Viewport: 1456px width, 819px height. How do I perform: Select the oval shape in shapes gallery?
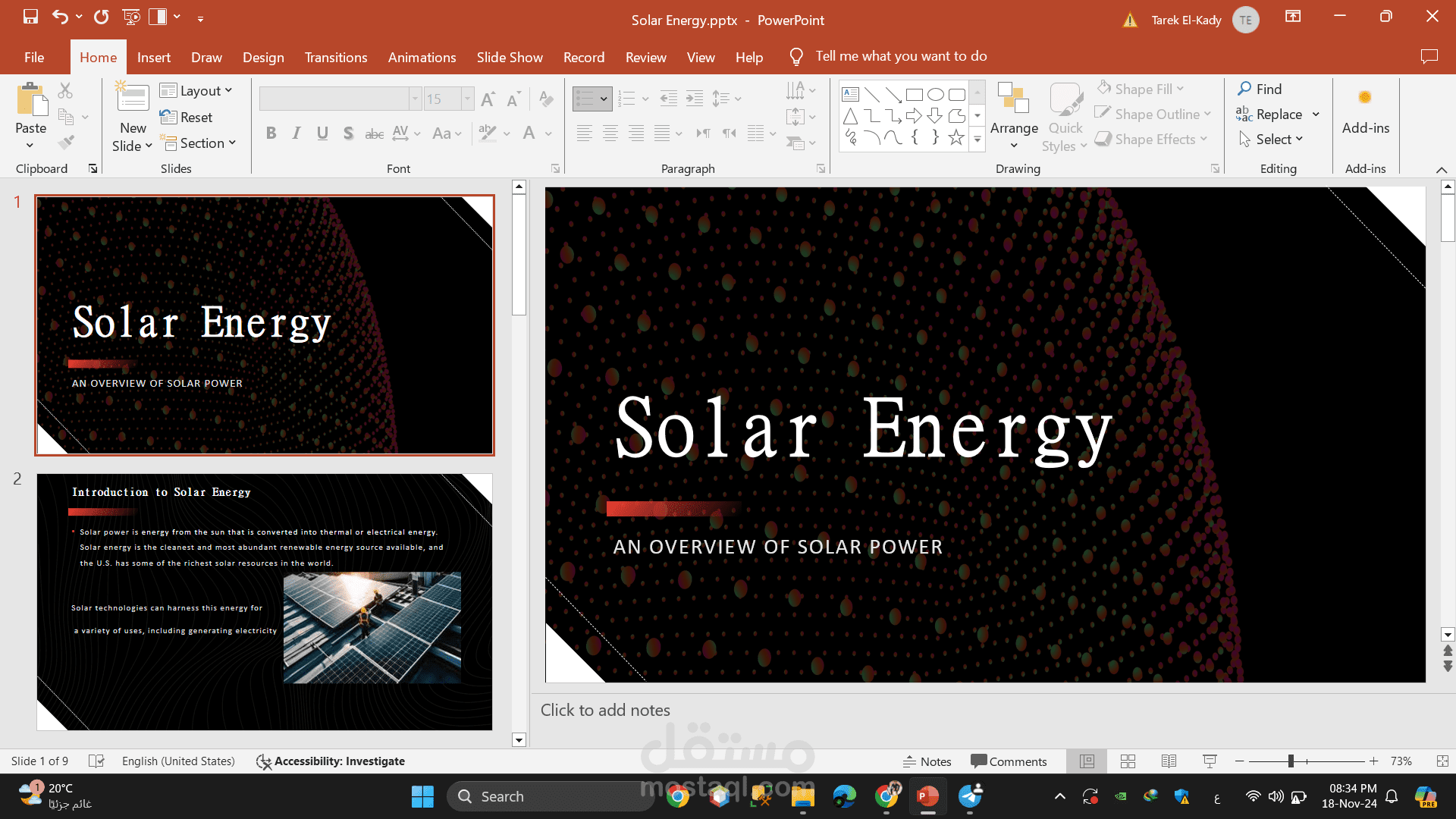936,95
